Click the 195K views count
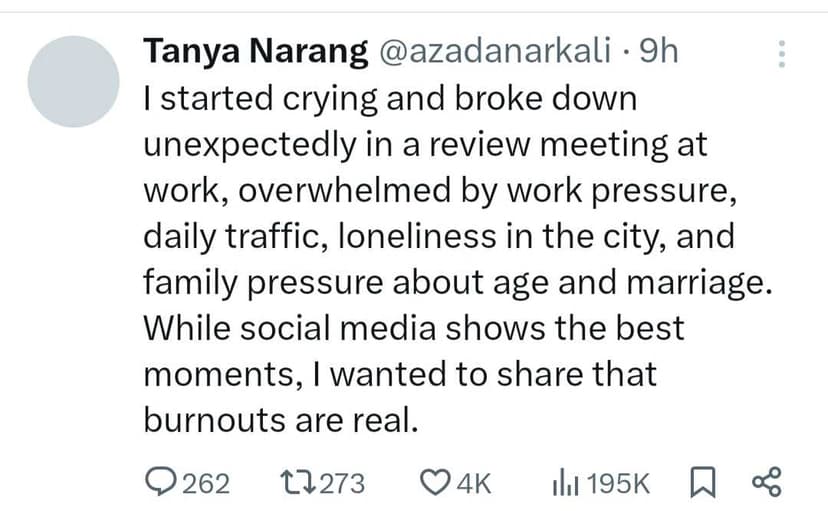Screen dimensions: 828x511 [618, 484]
